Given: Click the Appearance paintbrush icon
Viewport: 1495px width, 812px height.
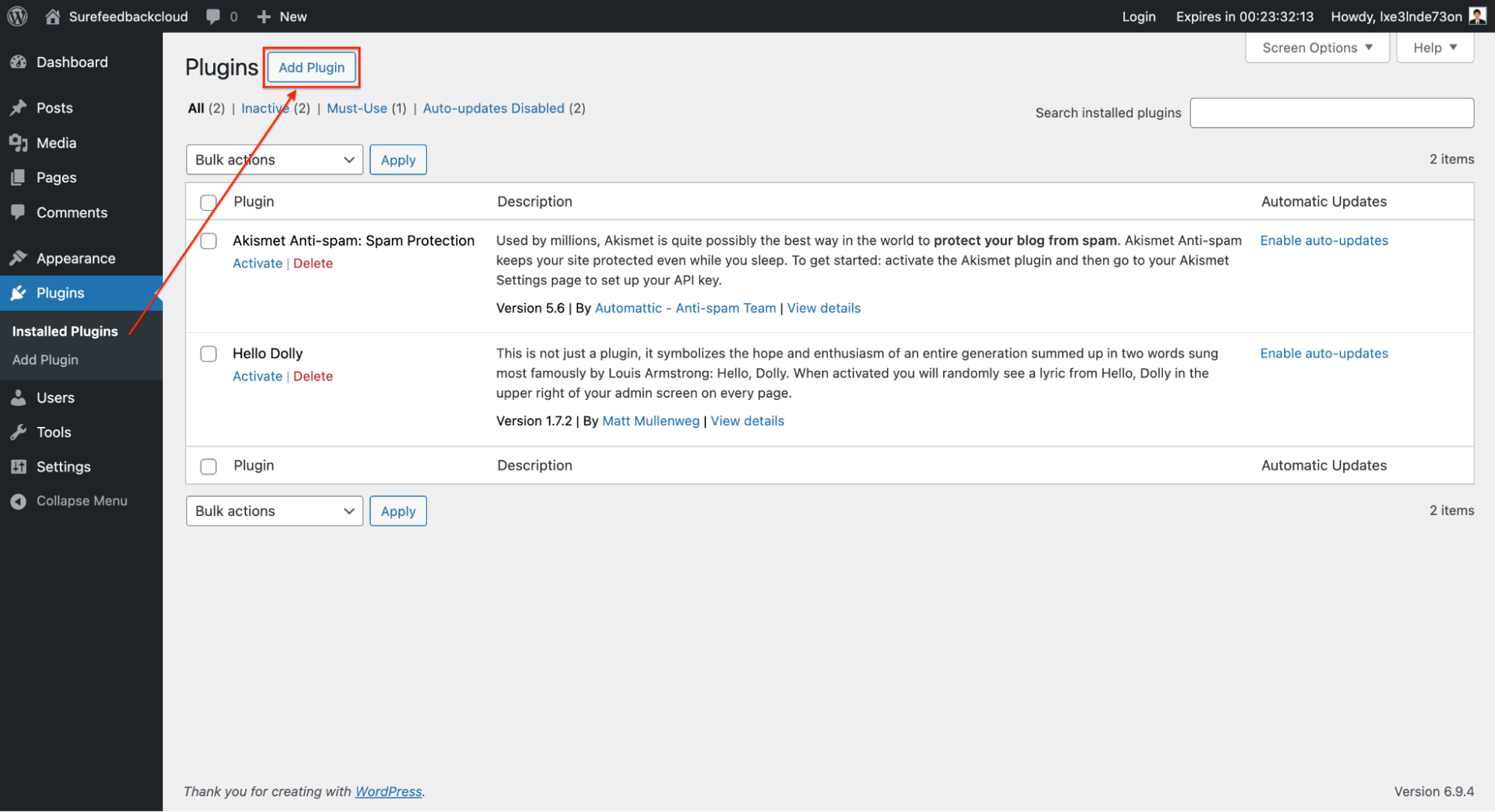Looking at the screenshot, I should (x=19, y=258).
